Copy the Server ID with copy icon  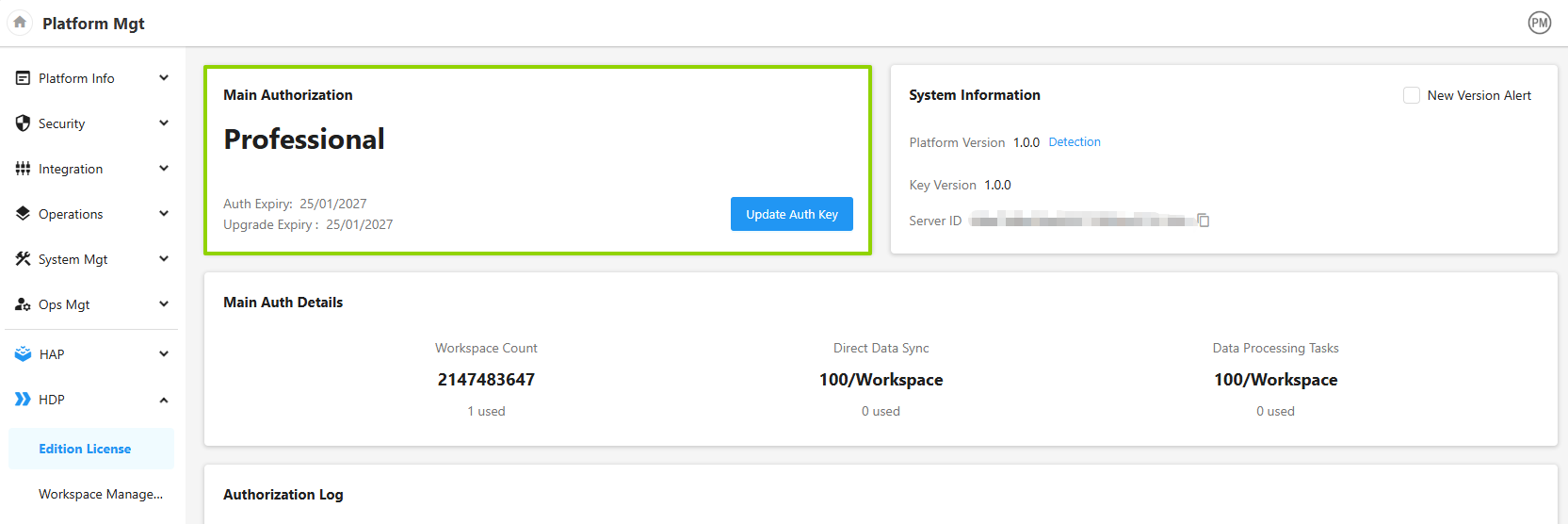click(x=1203, y=221)
